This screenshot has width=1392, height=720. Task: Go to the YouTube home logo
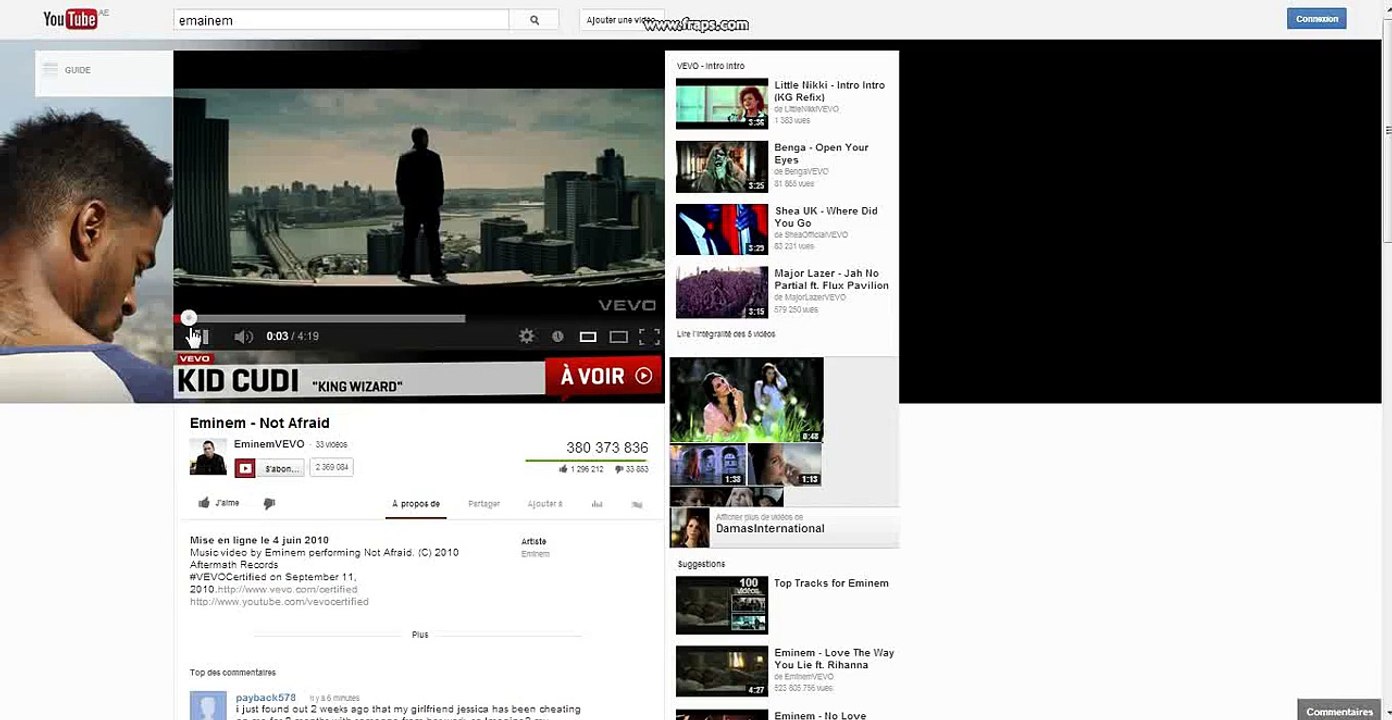point(70,18)
